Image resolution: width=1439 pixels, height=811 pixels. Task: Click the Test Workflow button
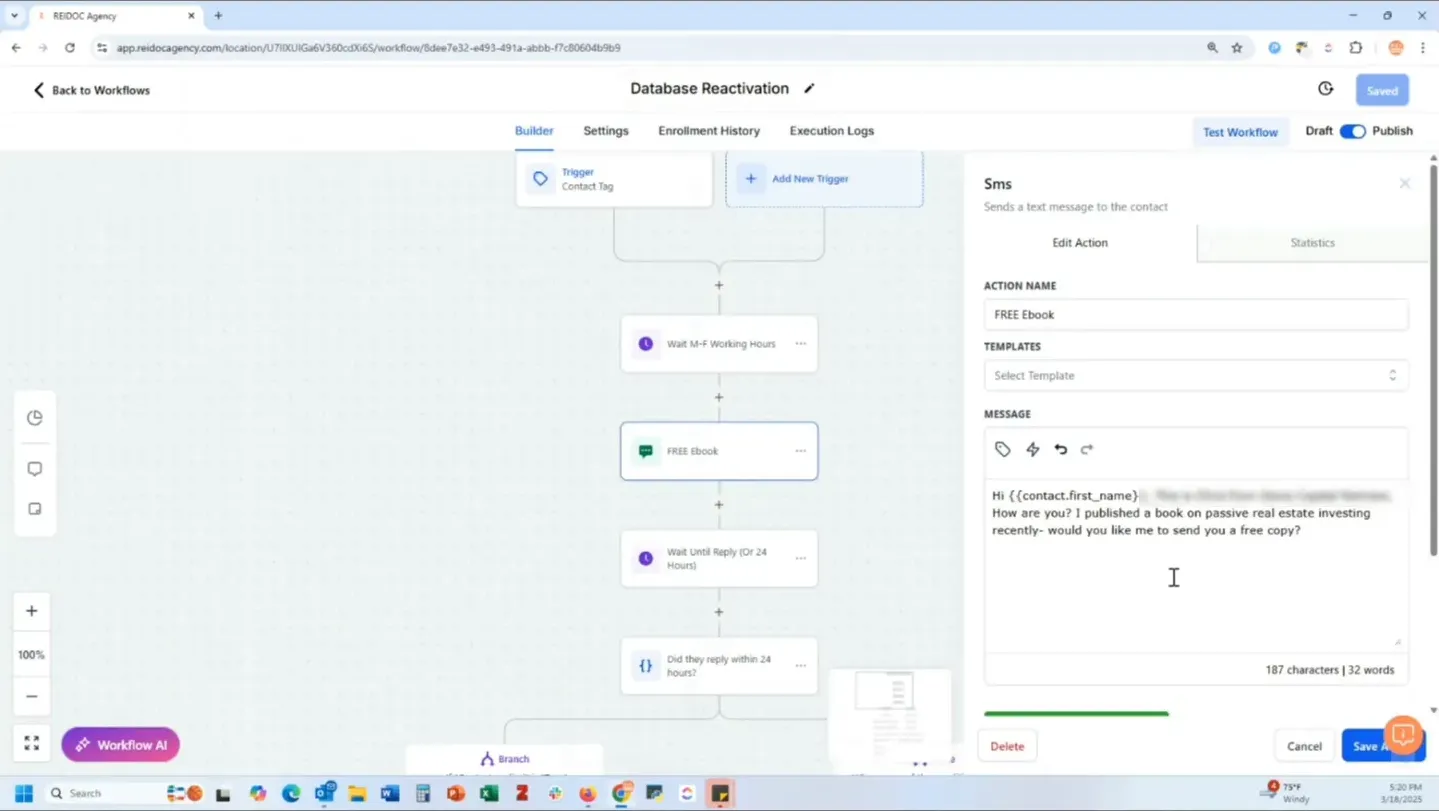click(1240, 132)
